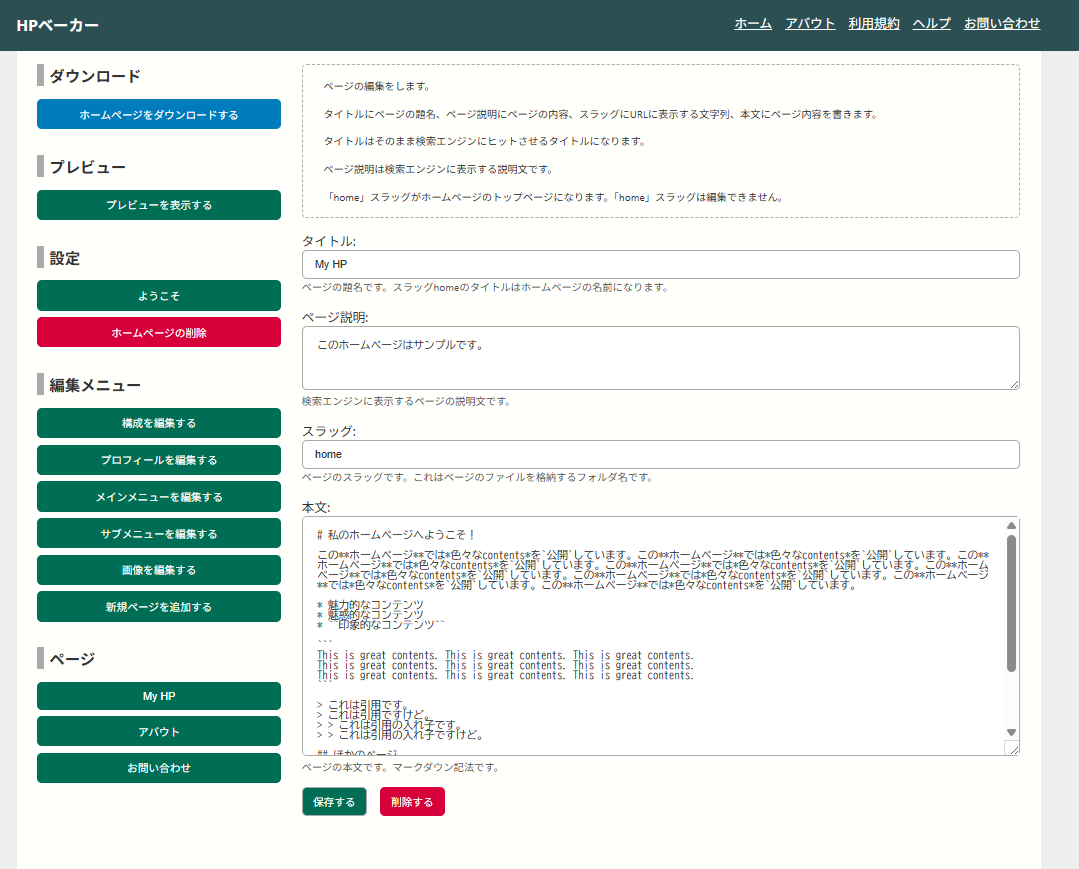The height and width of the screenshot is (869, 1079).
Task: Click the green 保存する button
Action: pyautogui.click(x=334, y=802)
